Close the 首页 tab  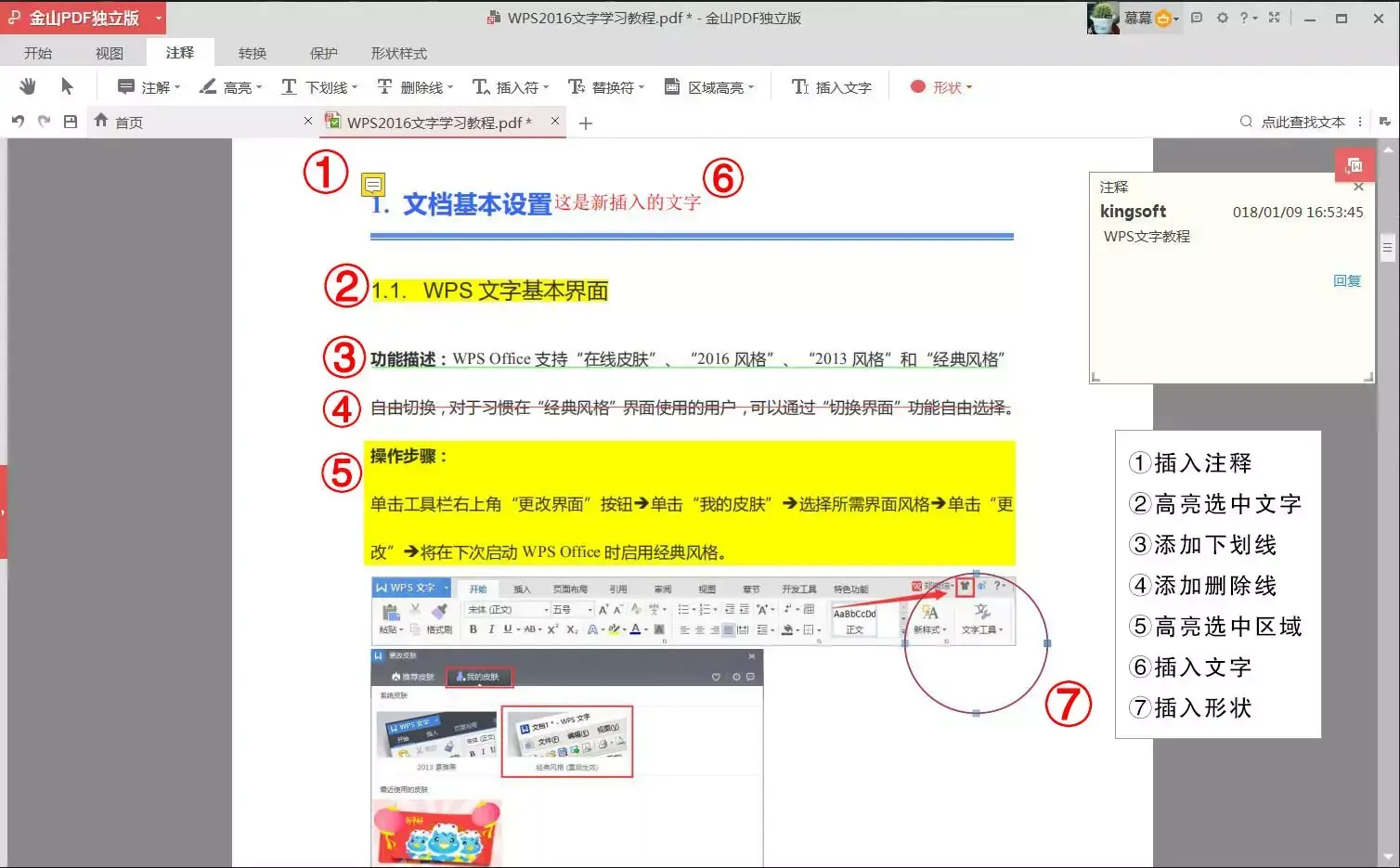point(308,121)
